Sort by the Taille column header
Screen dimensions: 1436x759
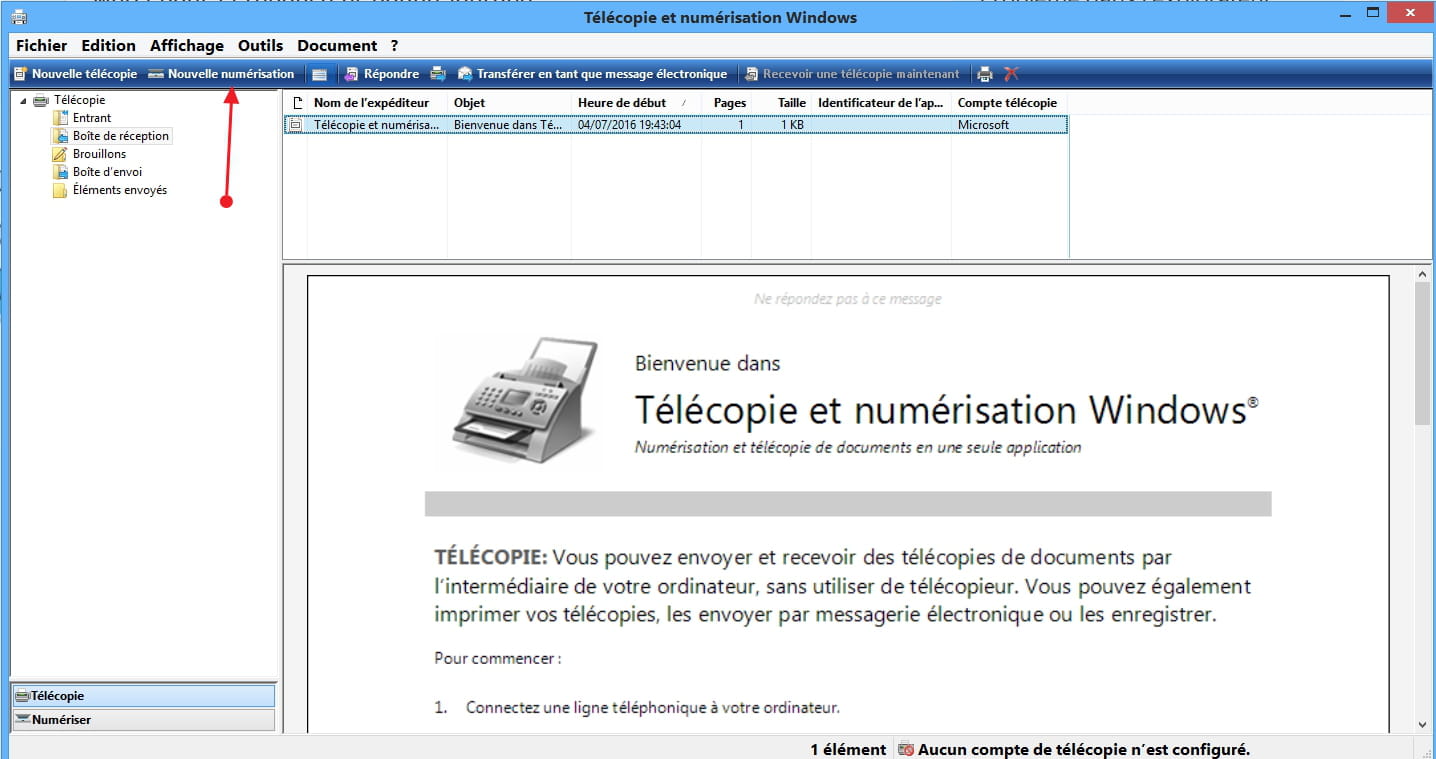(x=781, y=103)
